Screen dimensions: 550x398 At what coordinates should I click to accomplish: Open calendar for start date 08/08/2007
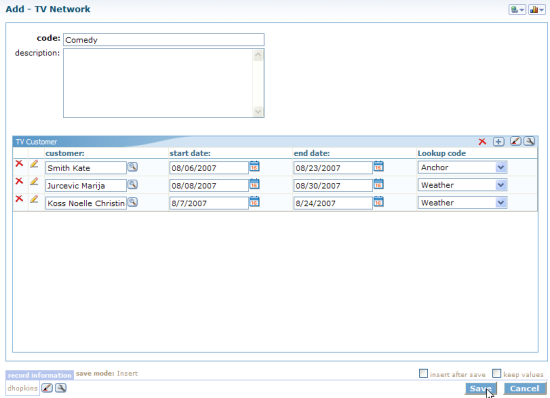(x=254, y=184)
